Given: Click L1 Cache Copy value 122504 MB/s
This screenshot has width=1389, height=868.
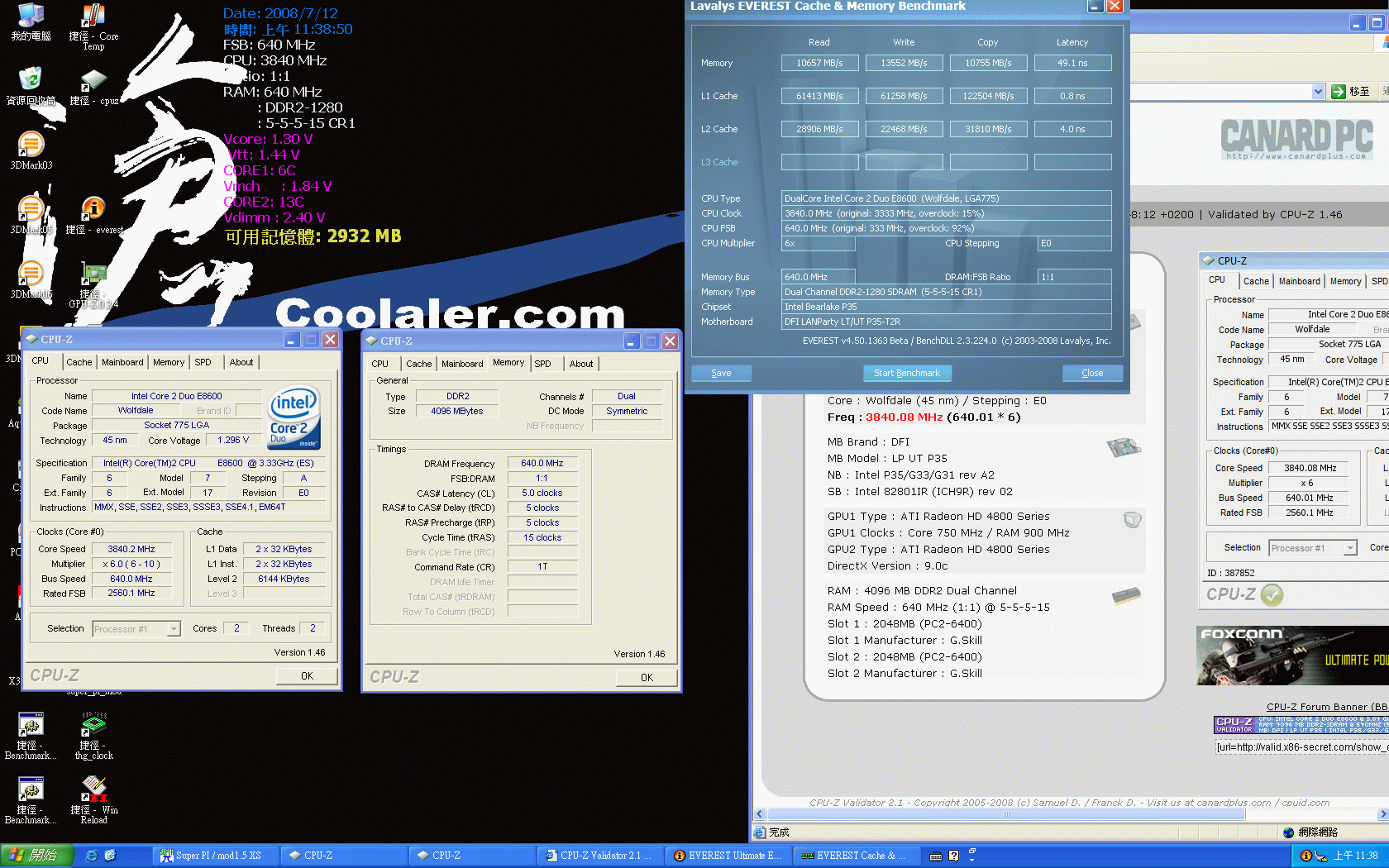Looking at the screenshot, I should tap(988, 96).
